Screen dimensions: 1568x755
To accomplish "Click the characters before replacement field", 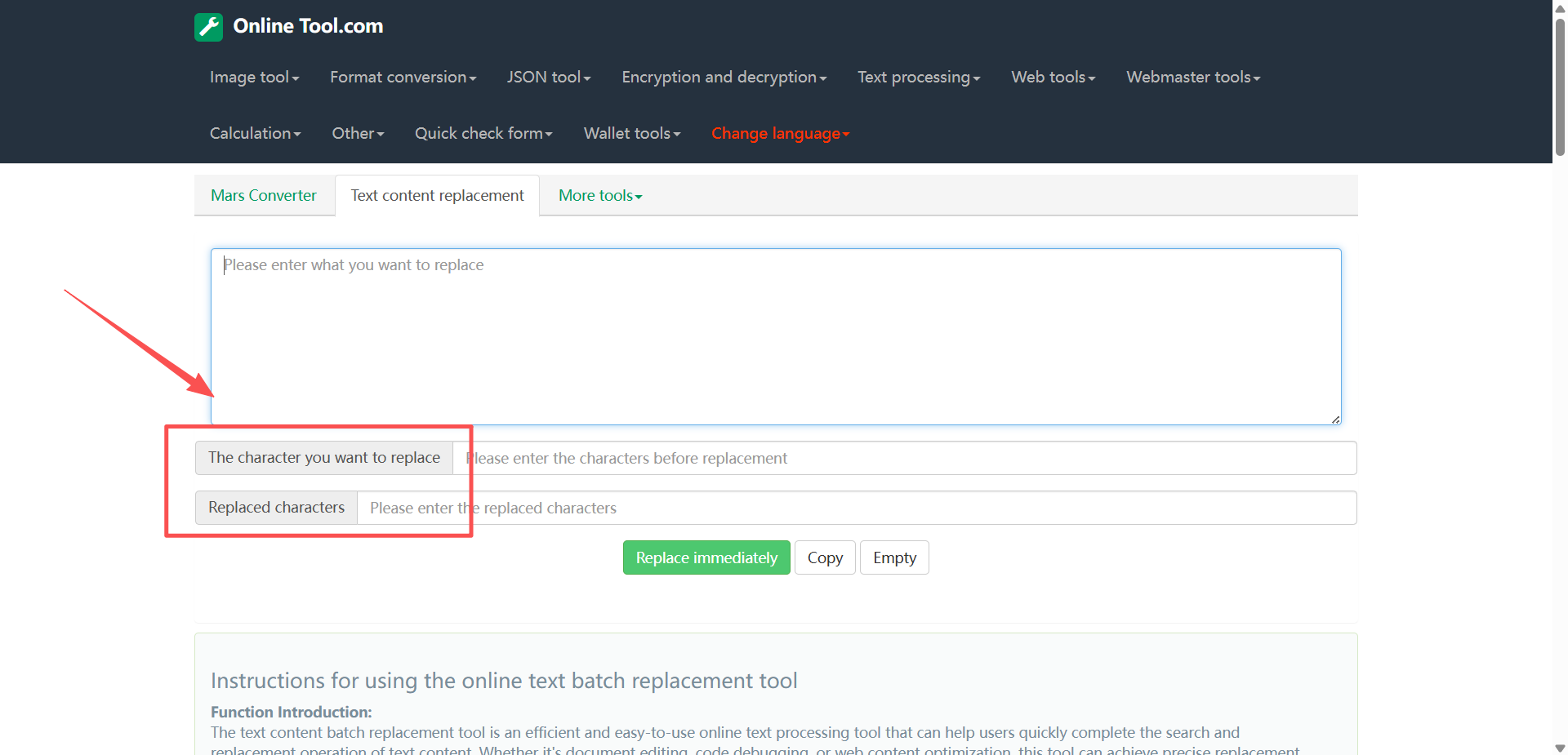I will click(904, 459).
